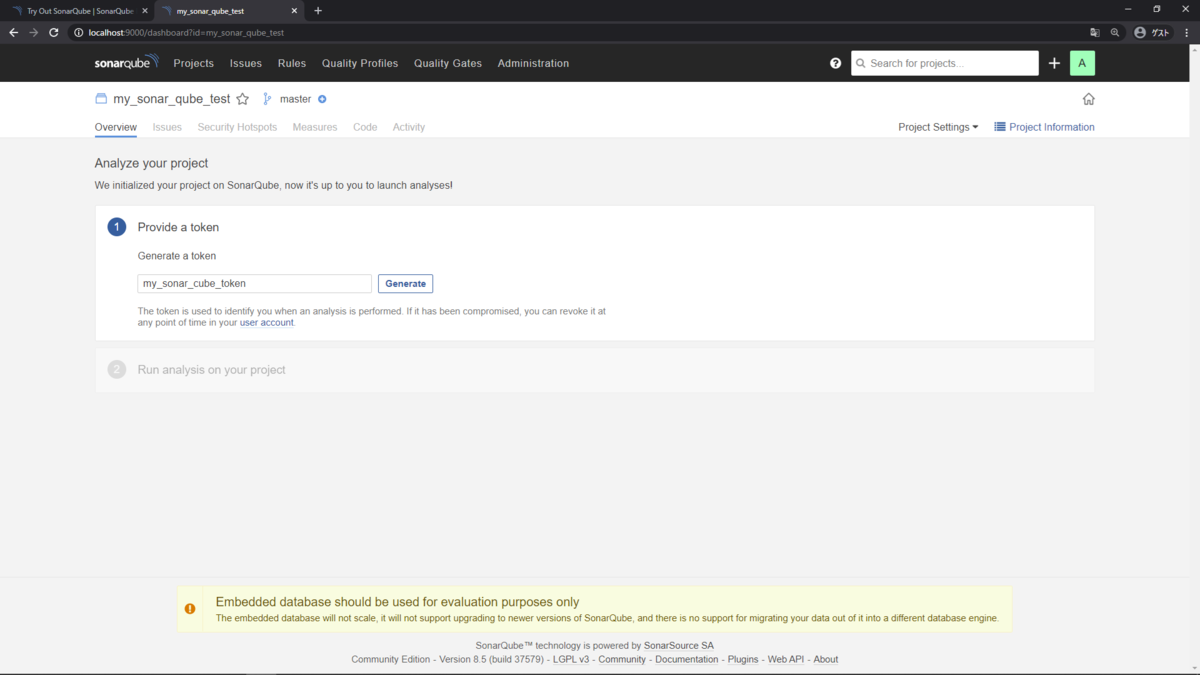Screen dimensions: 1200x675
Task: Select the Measures tab
Action: tap(315, 127)
